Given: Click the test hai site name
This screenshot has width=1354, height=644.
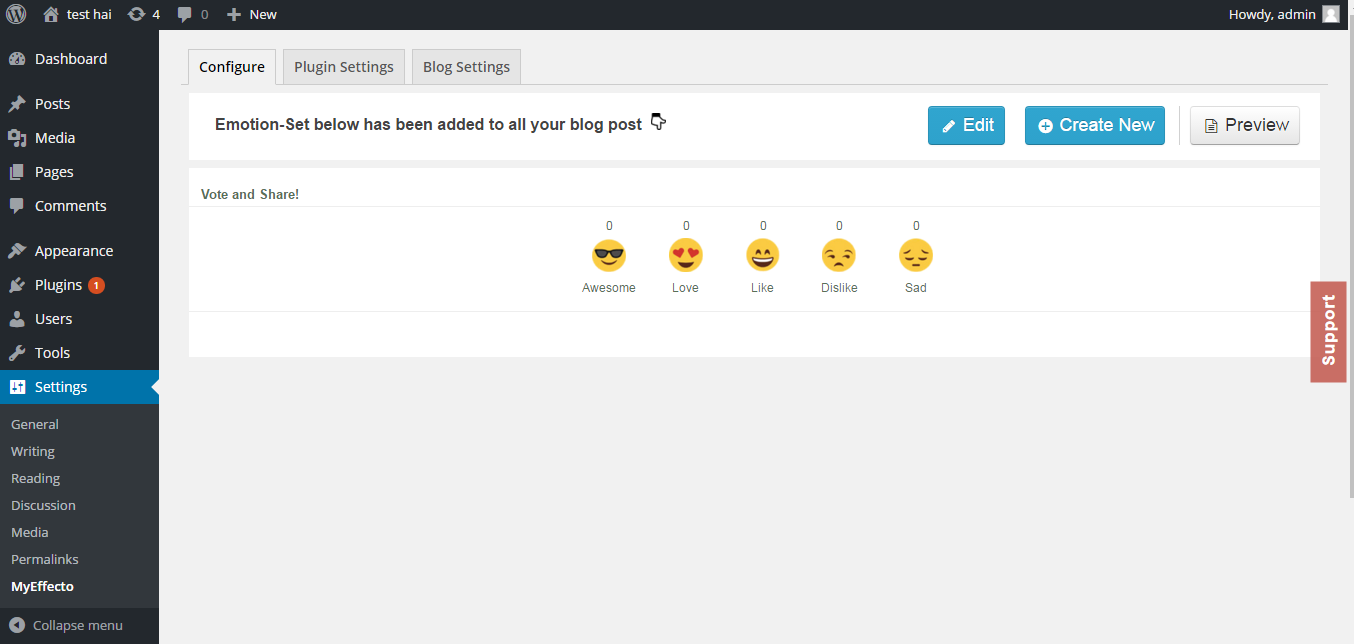Looking at the screenshot, I should pyautogui.click(x=89, y=14).
